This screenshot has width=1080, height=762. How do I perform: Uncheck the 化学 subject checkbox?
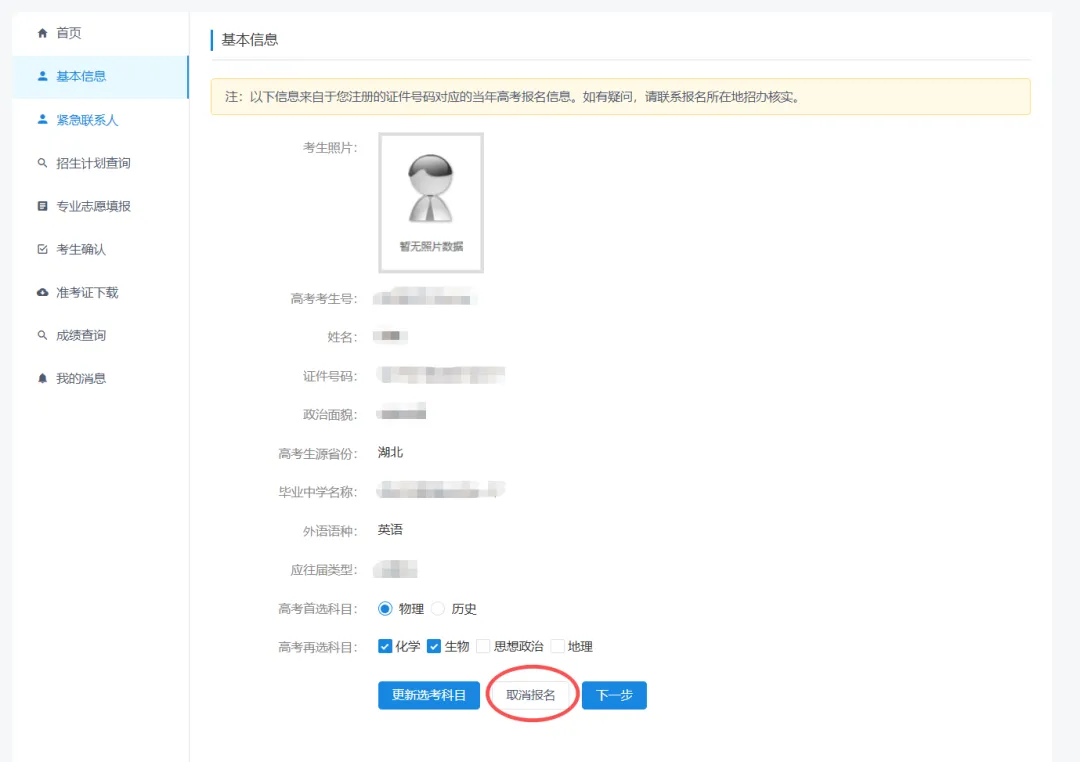(x=384, y=646)
